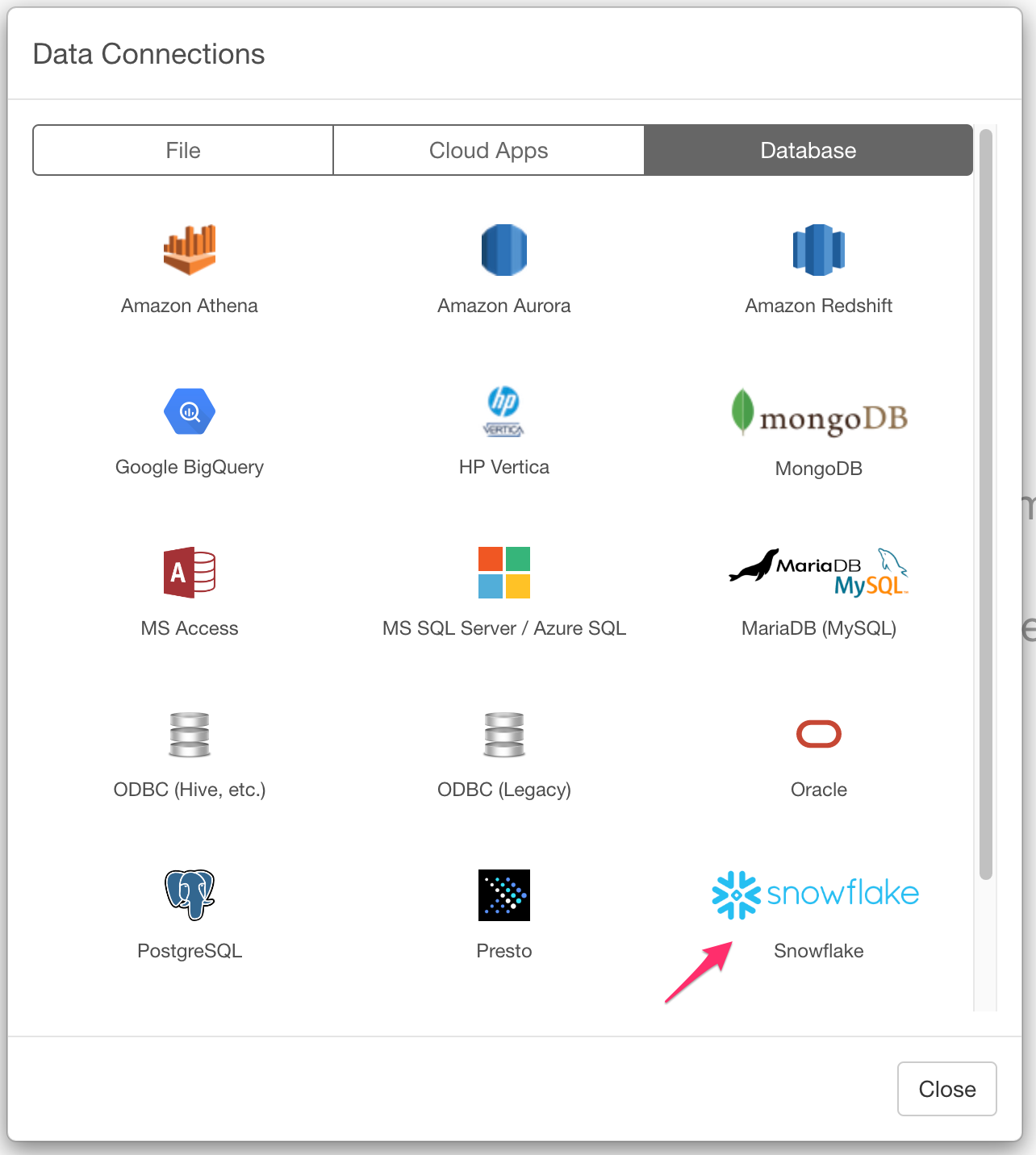The height and width of the screenshot is (1155, 1036).
Task: Switch to the File tab
Action: (183, 150)
